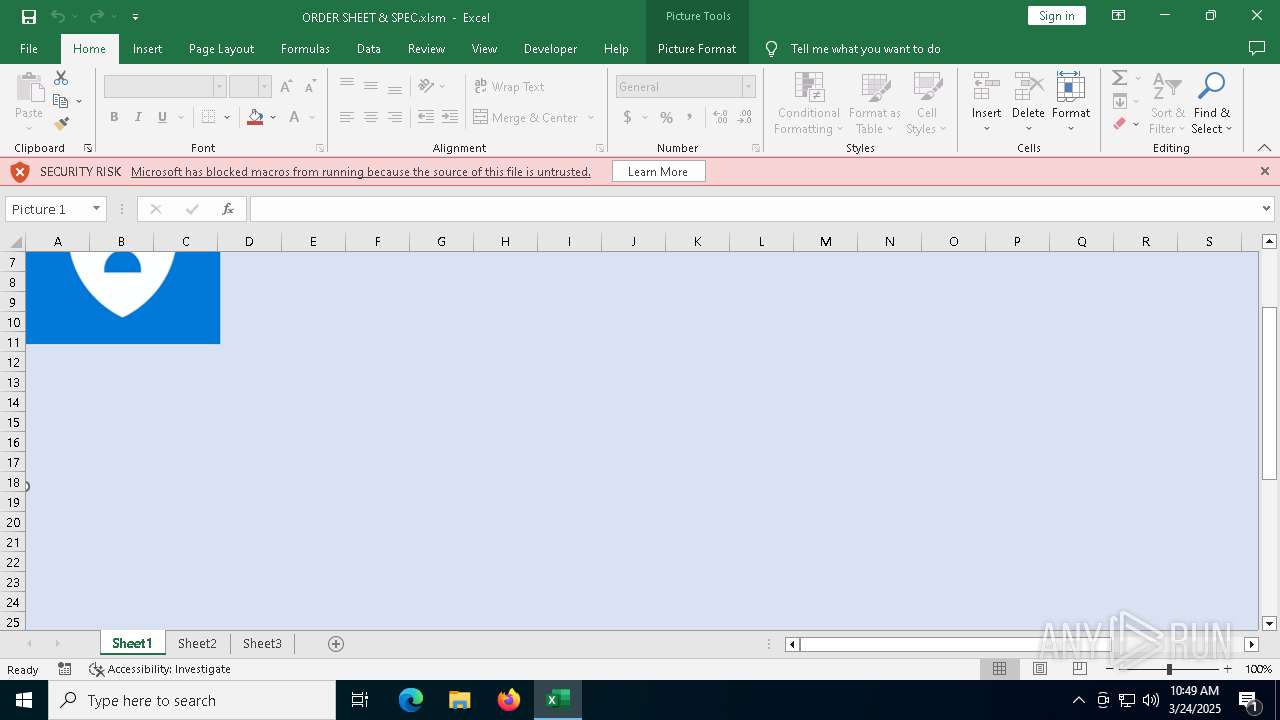The height and width of the screenshot is (720, 1280).
Task: Click Decrease Decimal icon
Action: click(x=745, y=117)
